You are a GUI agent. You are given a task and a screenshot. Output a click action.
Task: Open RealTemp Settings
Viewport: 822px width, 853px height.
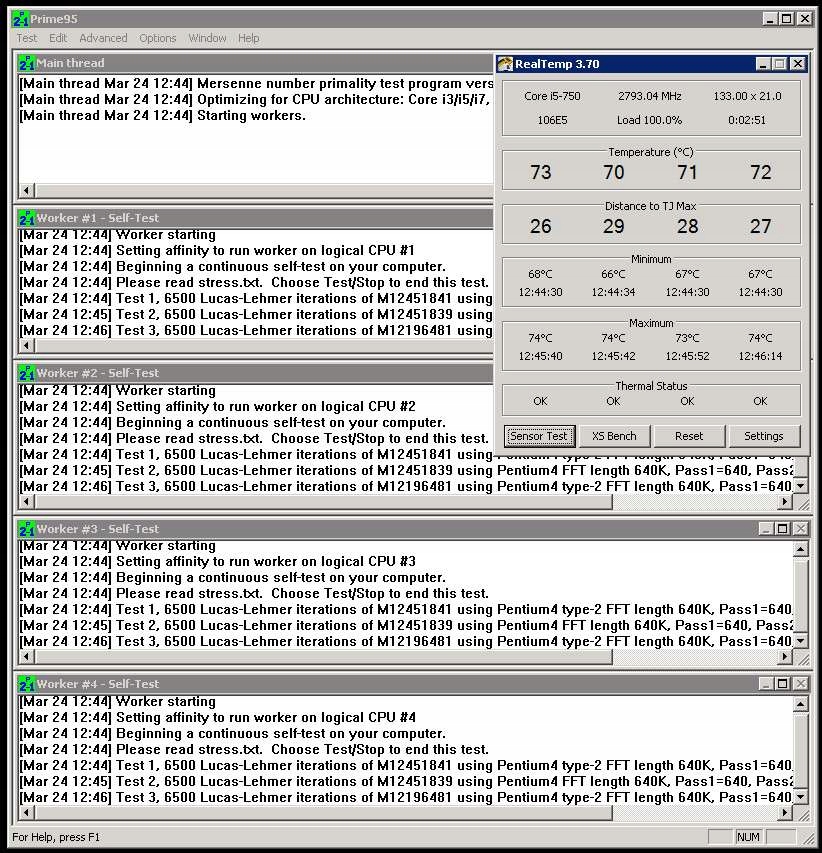pyautogui.click(x=764, y=436)
